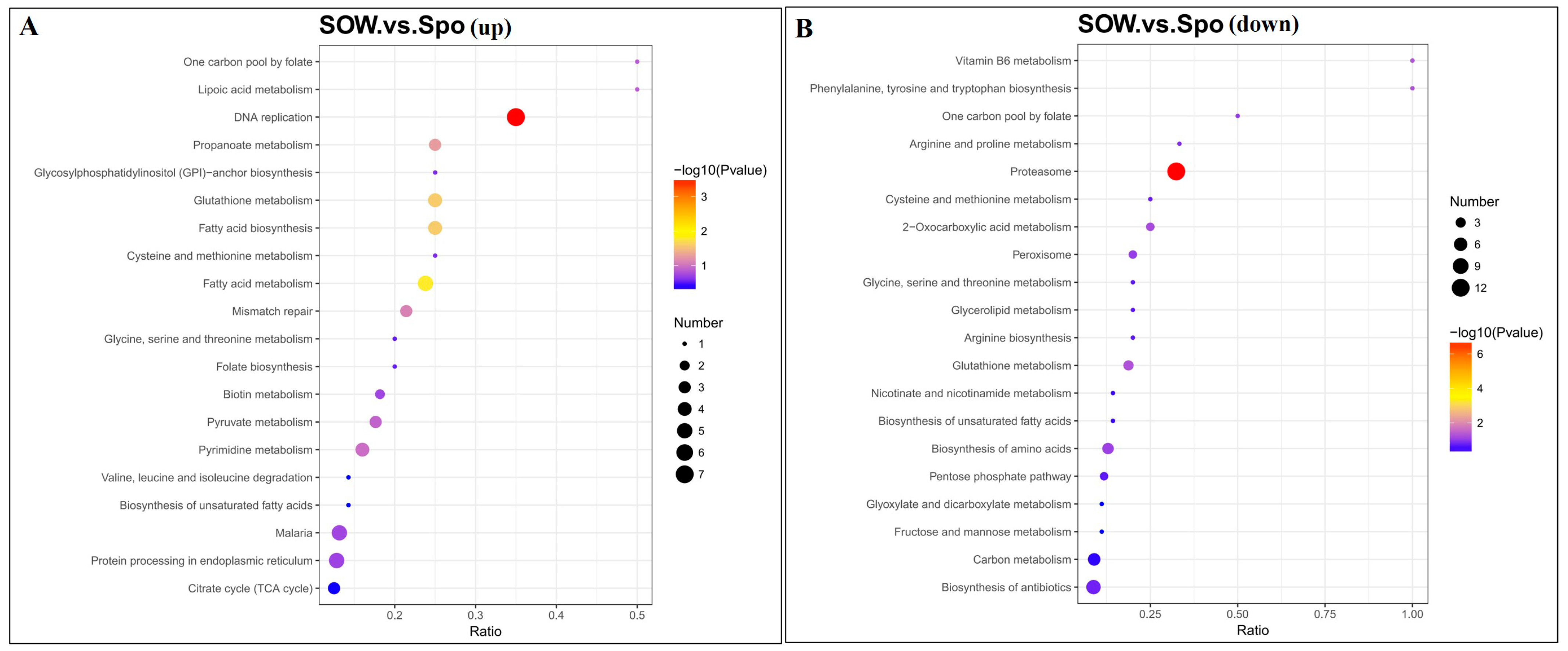Click the Number 7 legend circle

[684, 474]
